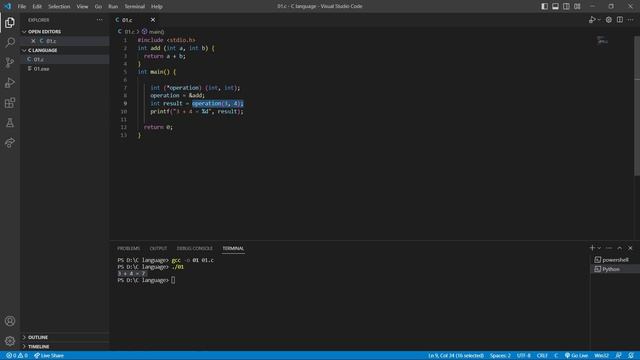Open the Selection menu
This screenshot has height=360, width=640.
pyautogui.click(x=59, y=6)
